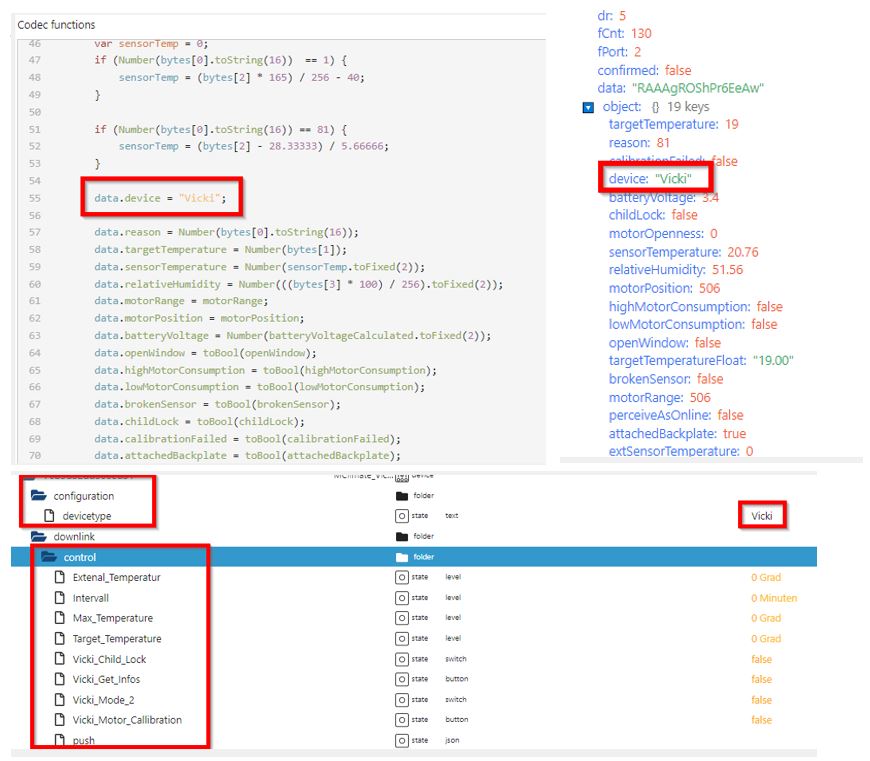Select the push file icon
The image size is (870, 761).
(x=60, y=740)
